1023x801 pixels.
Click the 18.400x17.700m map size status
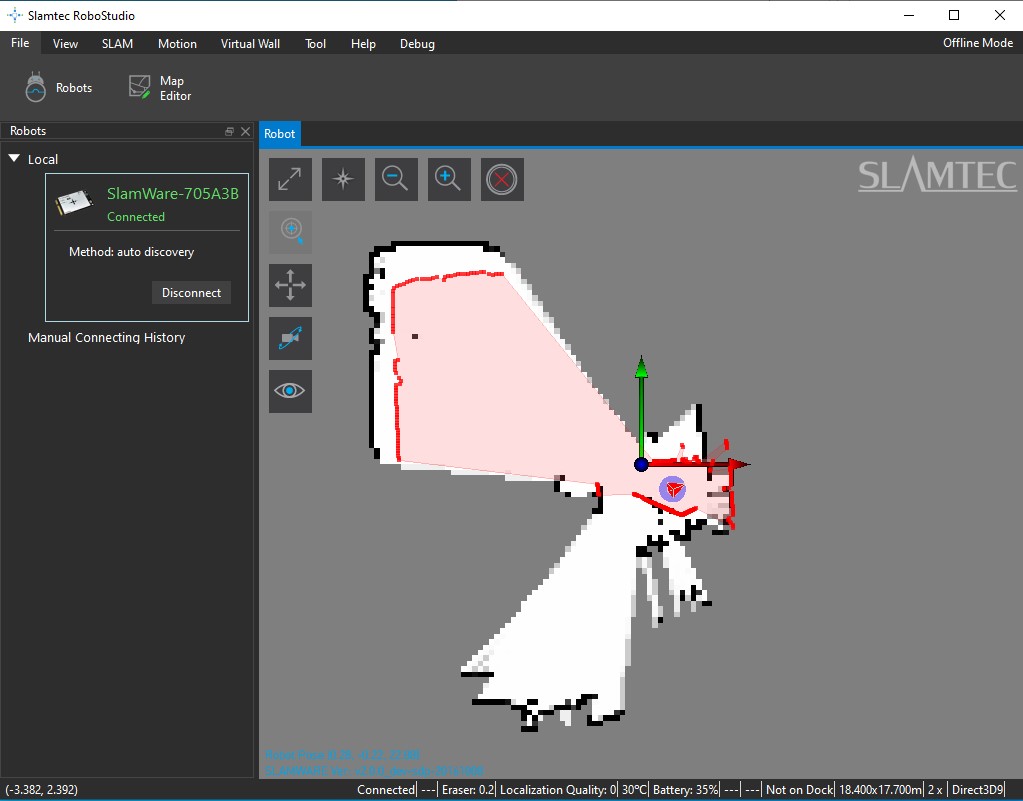(880, 789)
